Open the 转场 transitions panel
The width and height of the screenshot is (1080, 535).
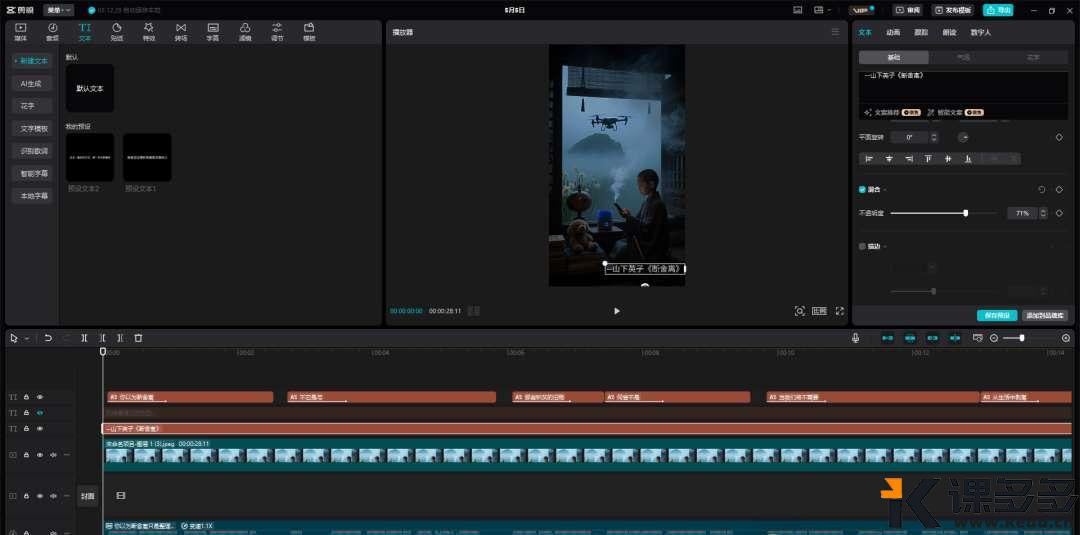[x=181, y=32]
